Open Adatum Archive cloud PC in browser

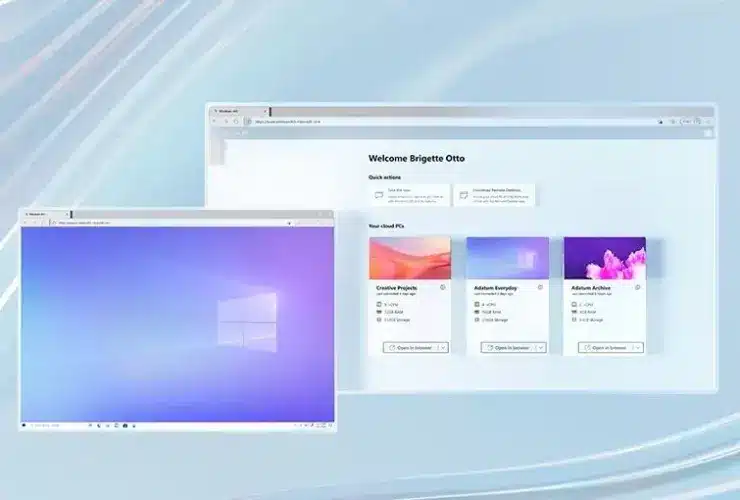[605, 347]
